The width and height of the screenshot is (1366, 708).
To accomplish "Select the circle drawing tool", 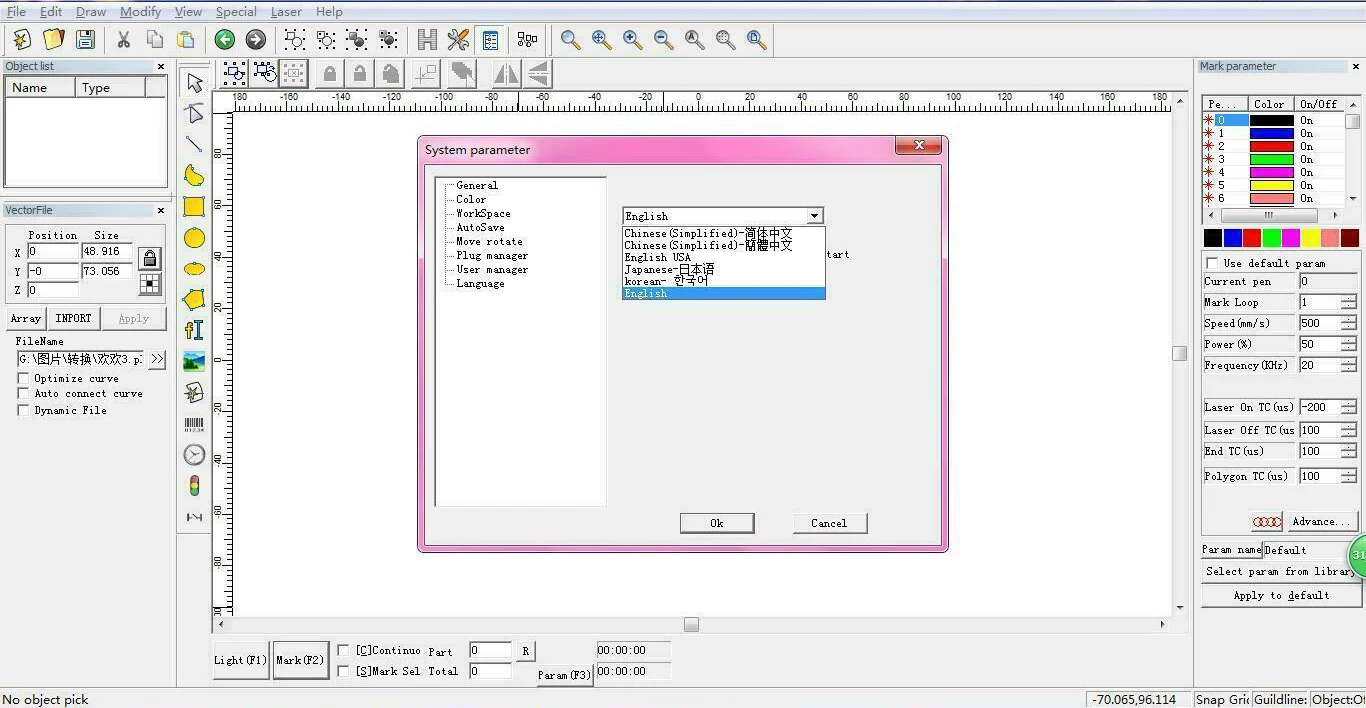I will pos(194,238).
